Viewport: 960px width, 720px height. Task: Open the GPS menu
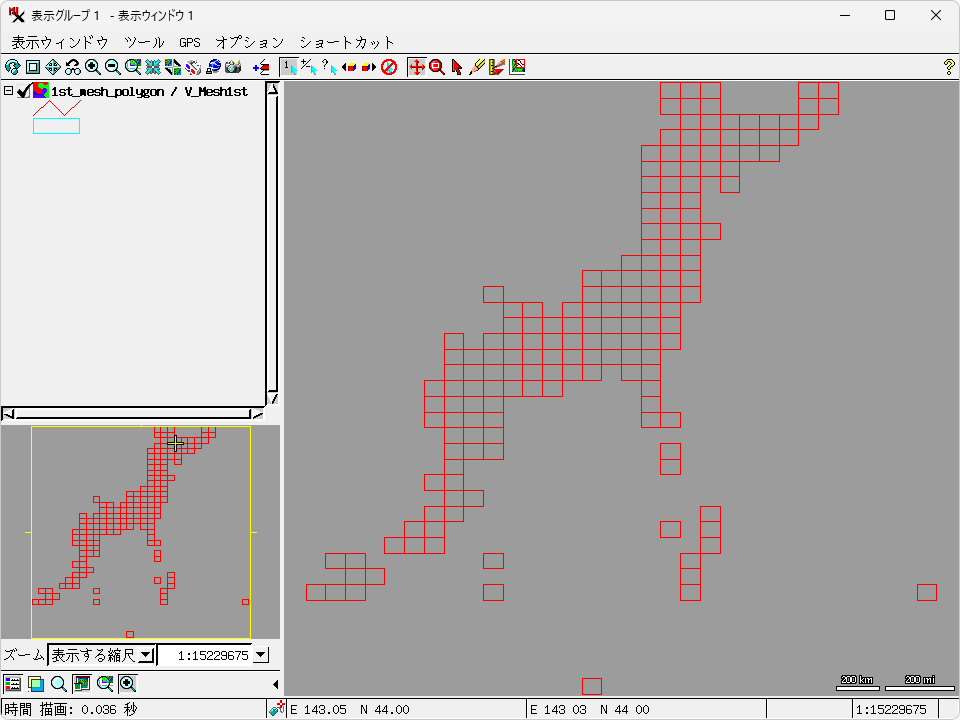(x=190, y=42)
